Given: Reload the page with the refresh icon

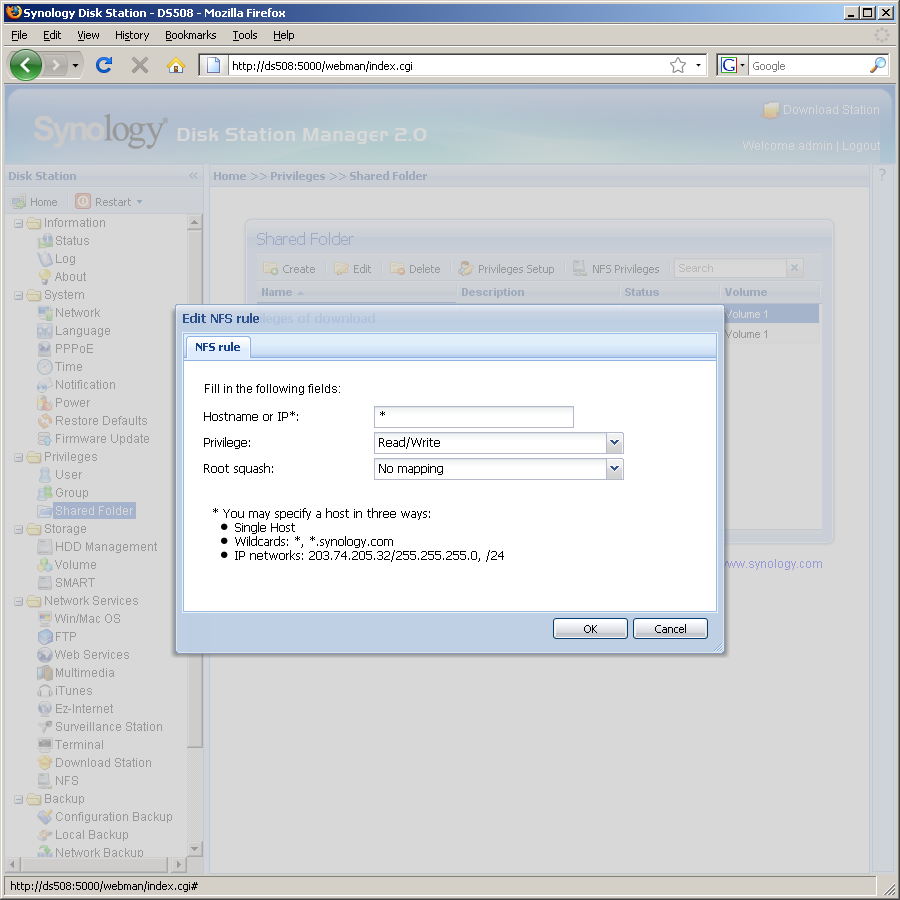Looking at the screenshot, I should point(103,65).
